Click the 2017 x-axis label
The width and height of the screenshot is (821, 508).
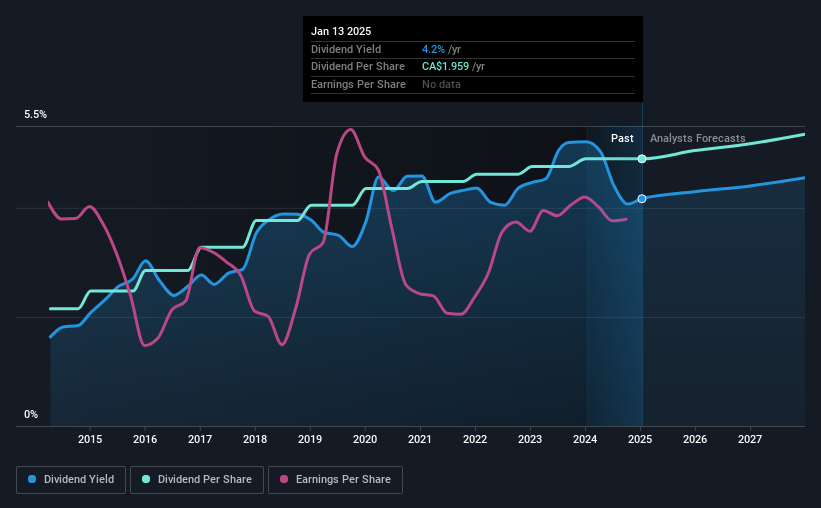(x=200, y=439)
